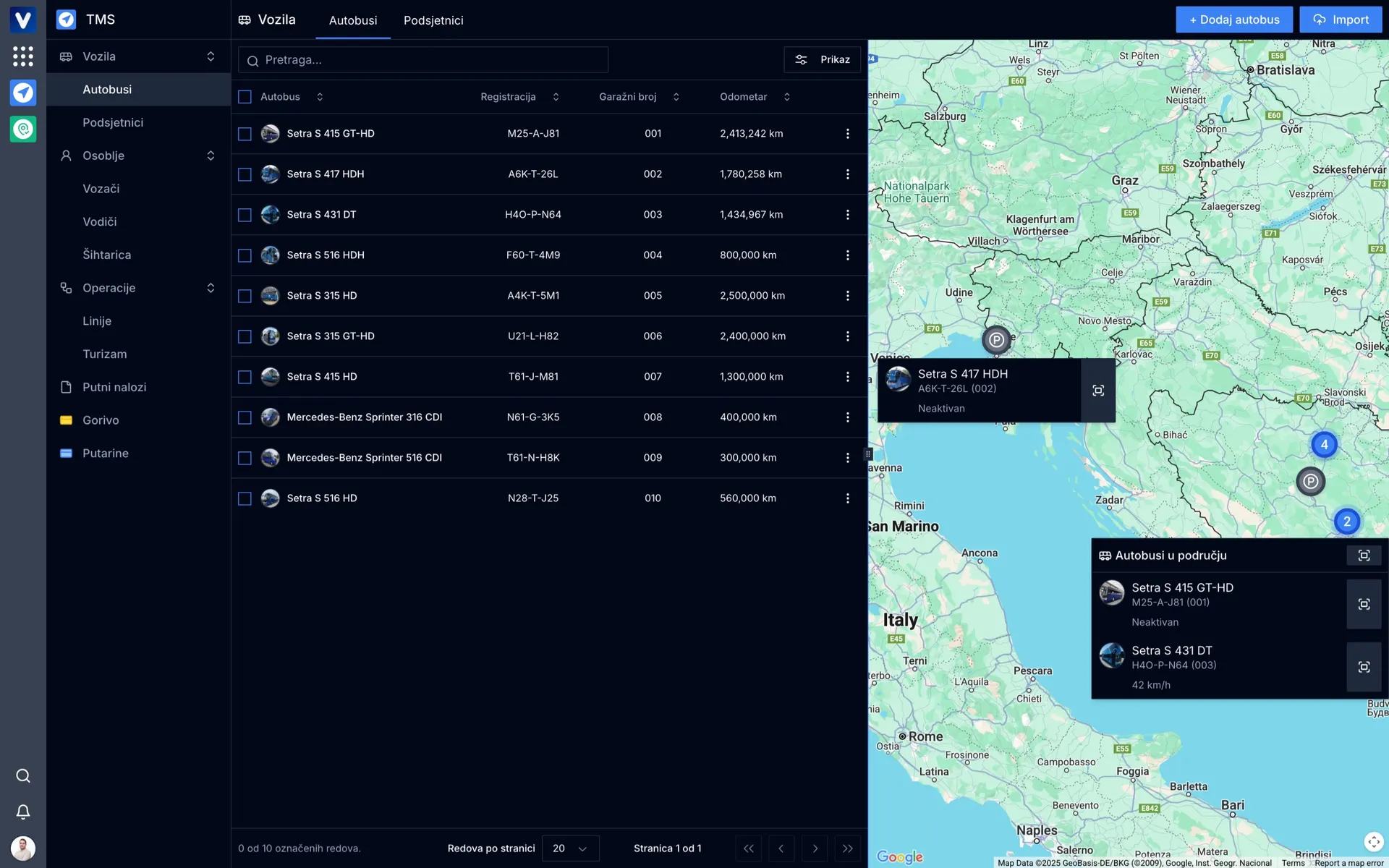Focus map on Setra S 417 HDH popup
Screen dimensions: 1389x868
coord(1098,391)
